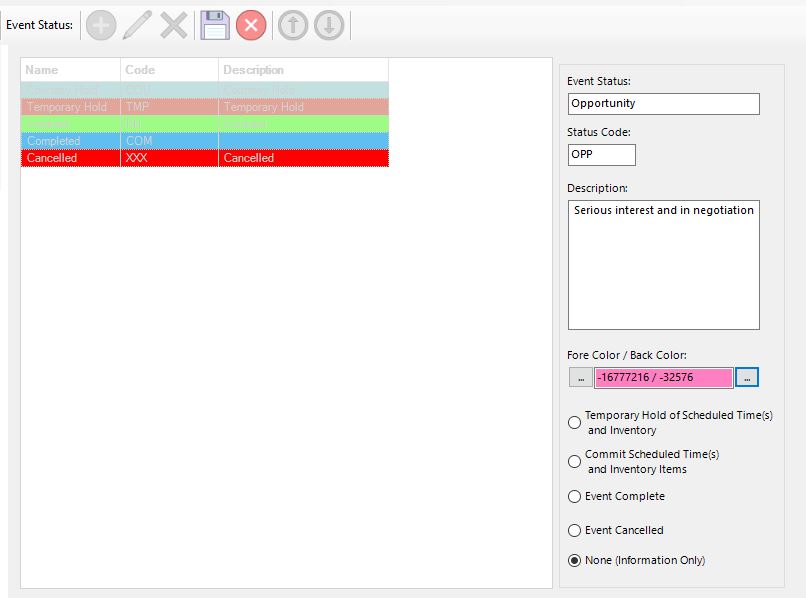Viewport: 806px width, 598px height.
Task: Select None (Information Only) radio button
Action: tap(575, 561)
